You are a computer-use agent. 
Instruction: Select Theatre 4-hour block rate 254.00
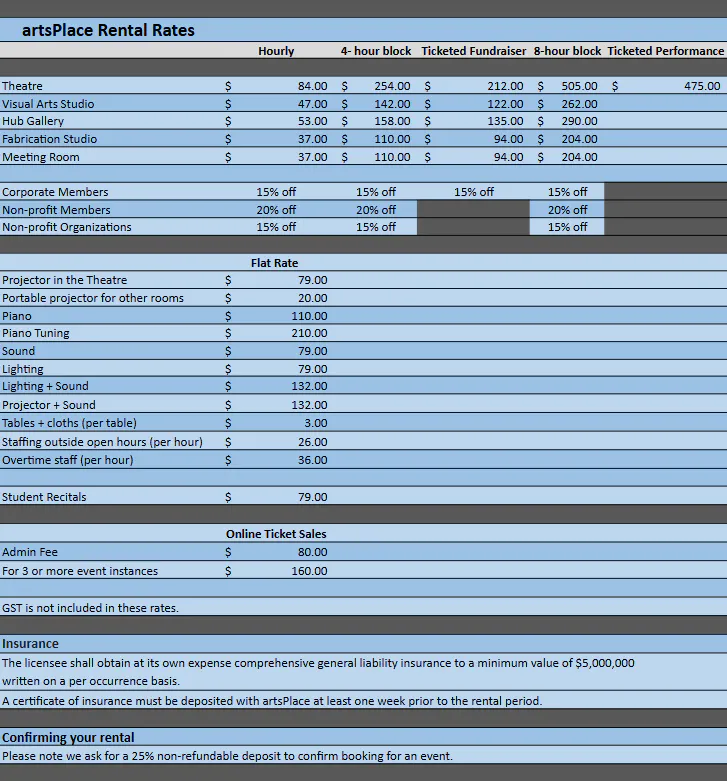[392, 86]
